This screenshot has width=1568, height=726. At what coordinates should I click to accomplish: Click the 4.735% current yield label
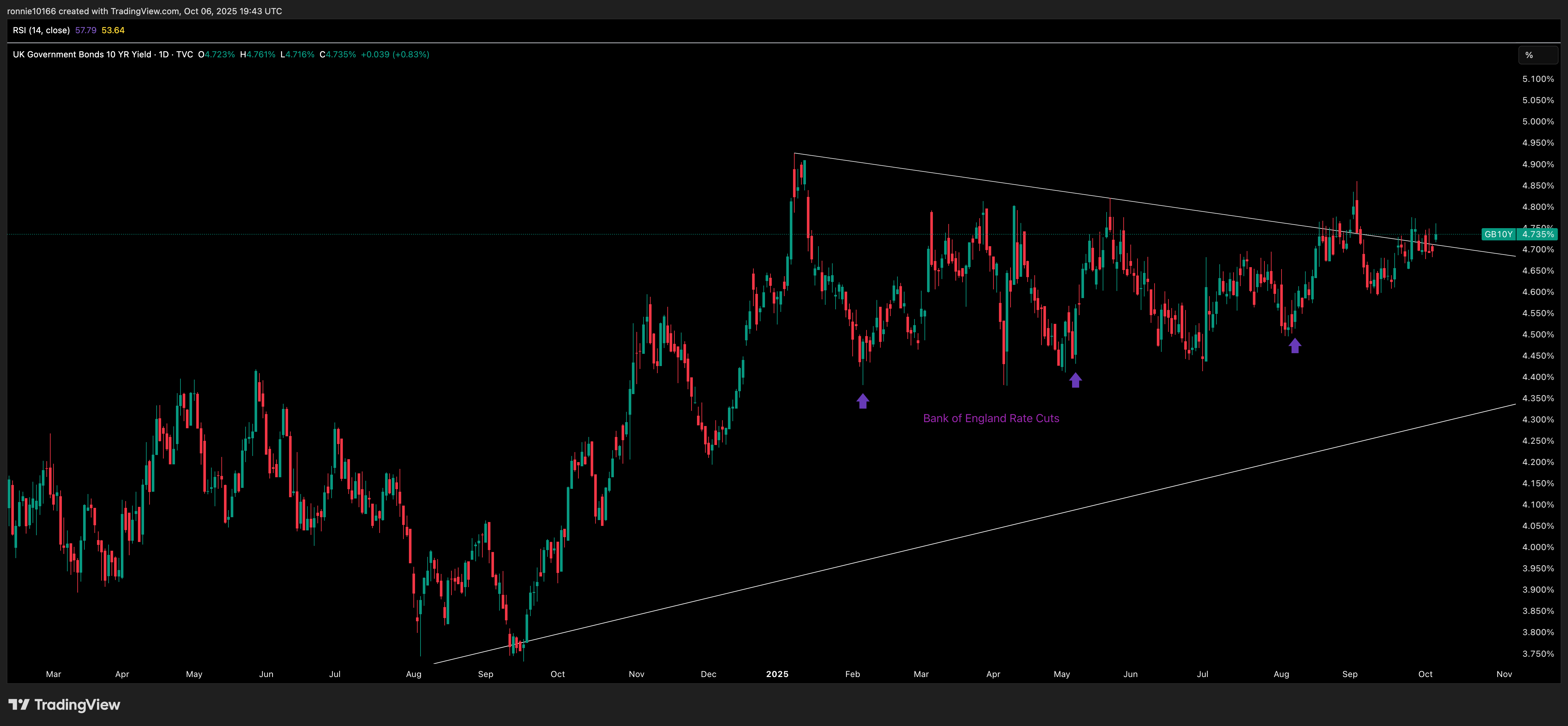click(x=1538, y=234)
